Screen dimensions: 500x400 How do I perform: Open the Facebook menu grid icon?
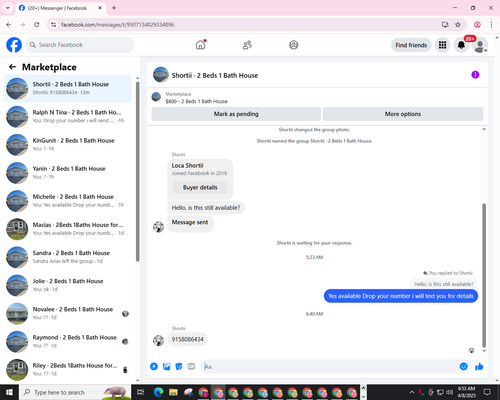(x=442, y=45)
